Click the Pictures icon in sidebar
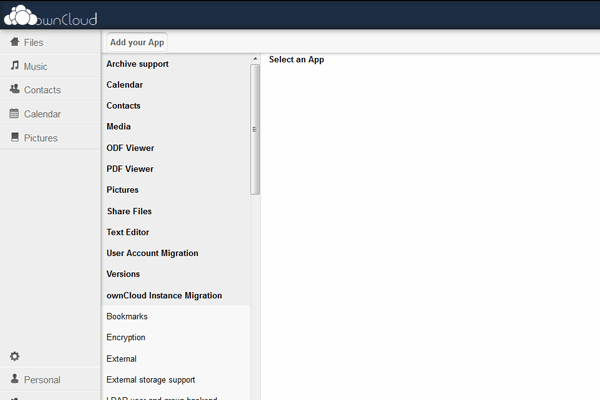This screenshot has width=600, height=400. tap(15, 138)
